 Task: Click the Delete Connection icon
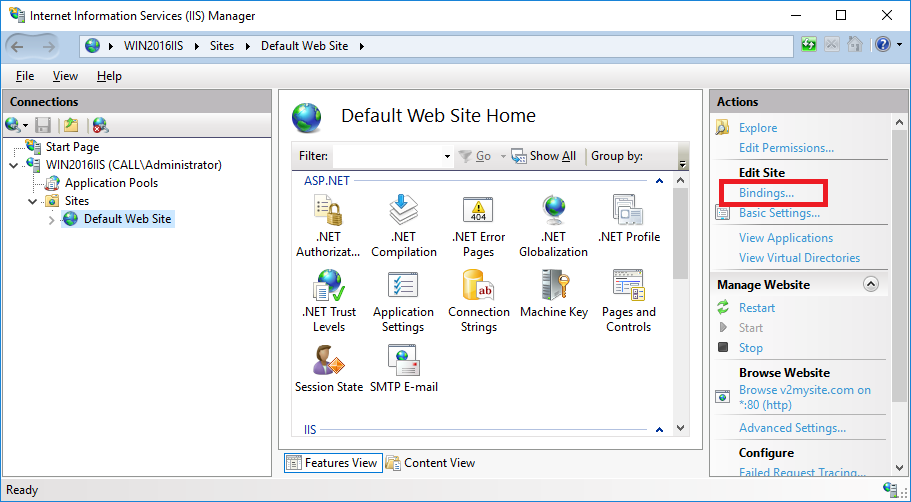101,125
